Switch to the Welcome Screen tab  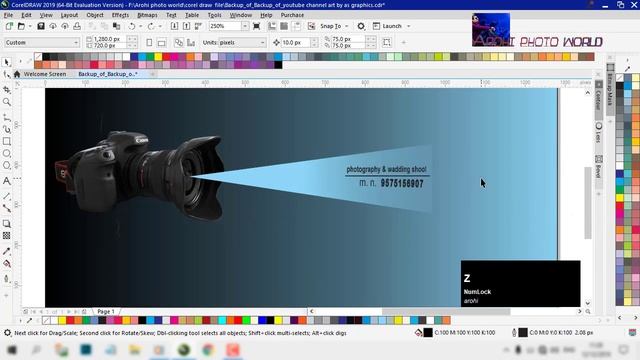pyautogui.click(x=44, y=74)
